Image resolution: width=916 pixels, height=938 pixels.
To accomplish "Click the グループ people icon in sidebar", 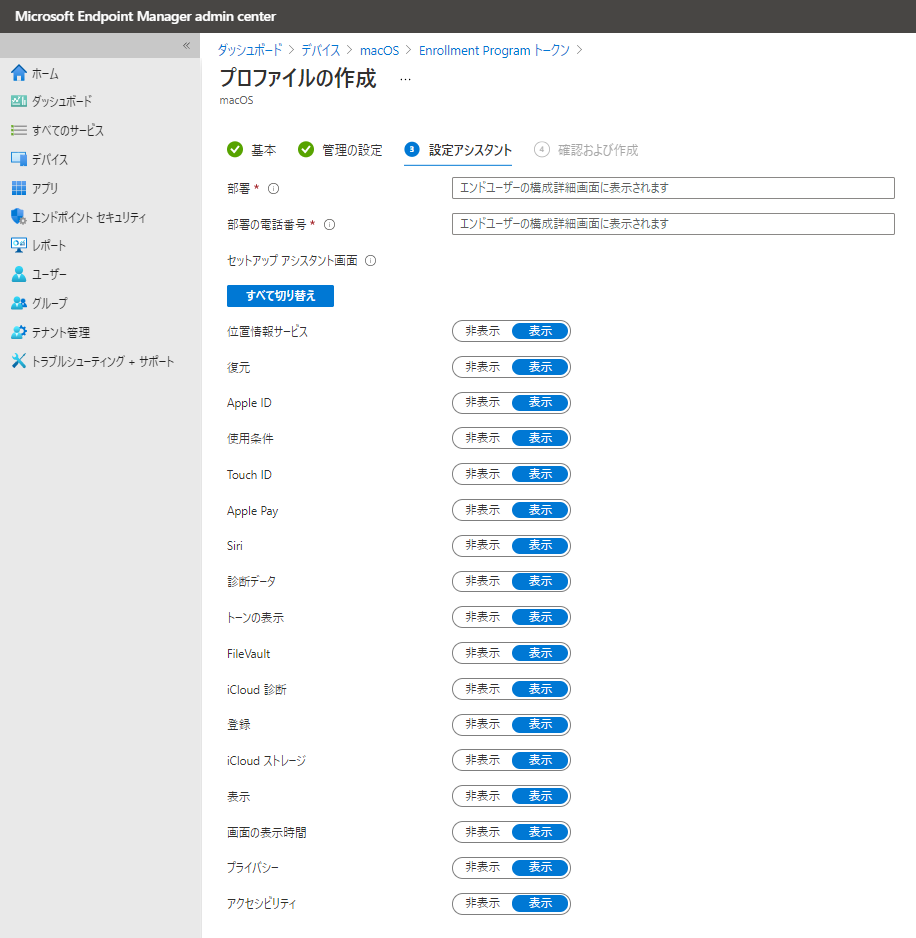I will point(19,303).
